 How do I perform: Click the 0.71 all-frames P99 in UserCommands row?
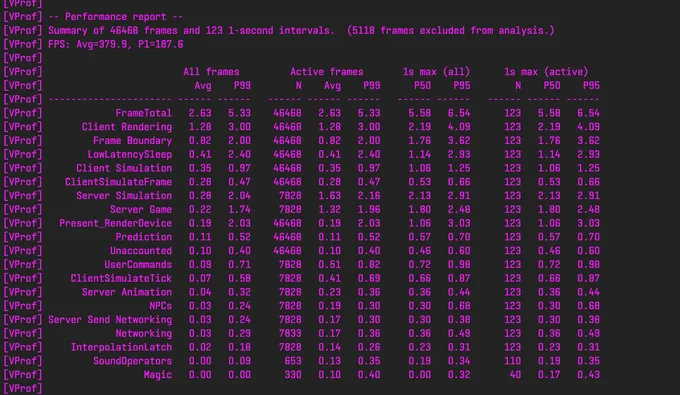239,265
